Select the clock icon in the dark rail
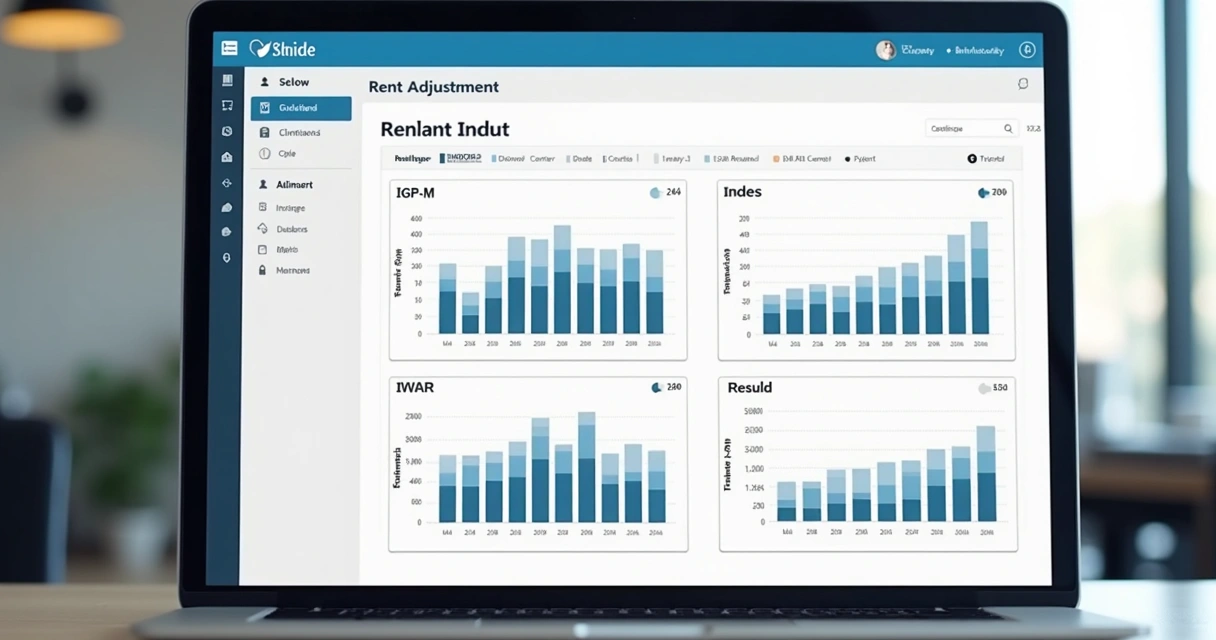The width and height of the screenshot is (1216, 640). (227, 131)
